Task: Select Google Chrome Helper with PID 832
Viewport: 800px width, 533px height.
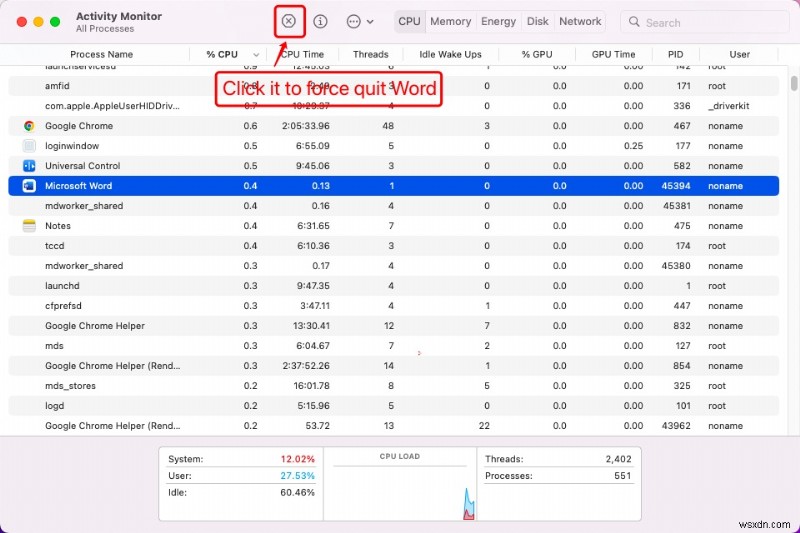Action: (95, 326)
